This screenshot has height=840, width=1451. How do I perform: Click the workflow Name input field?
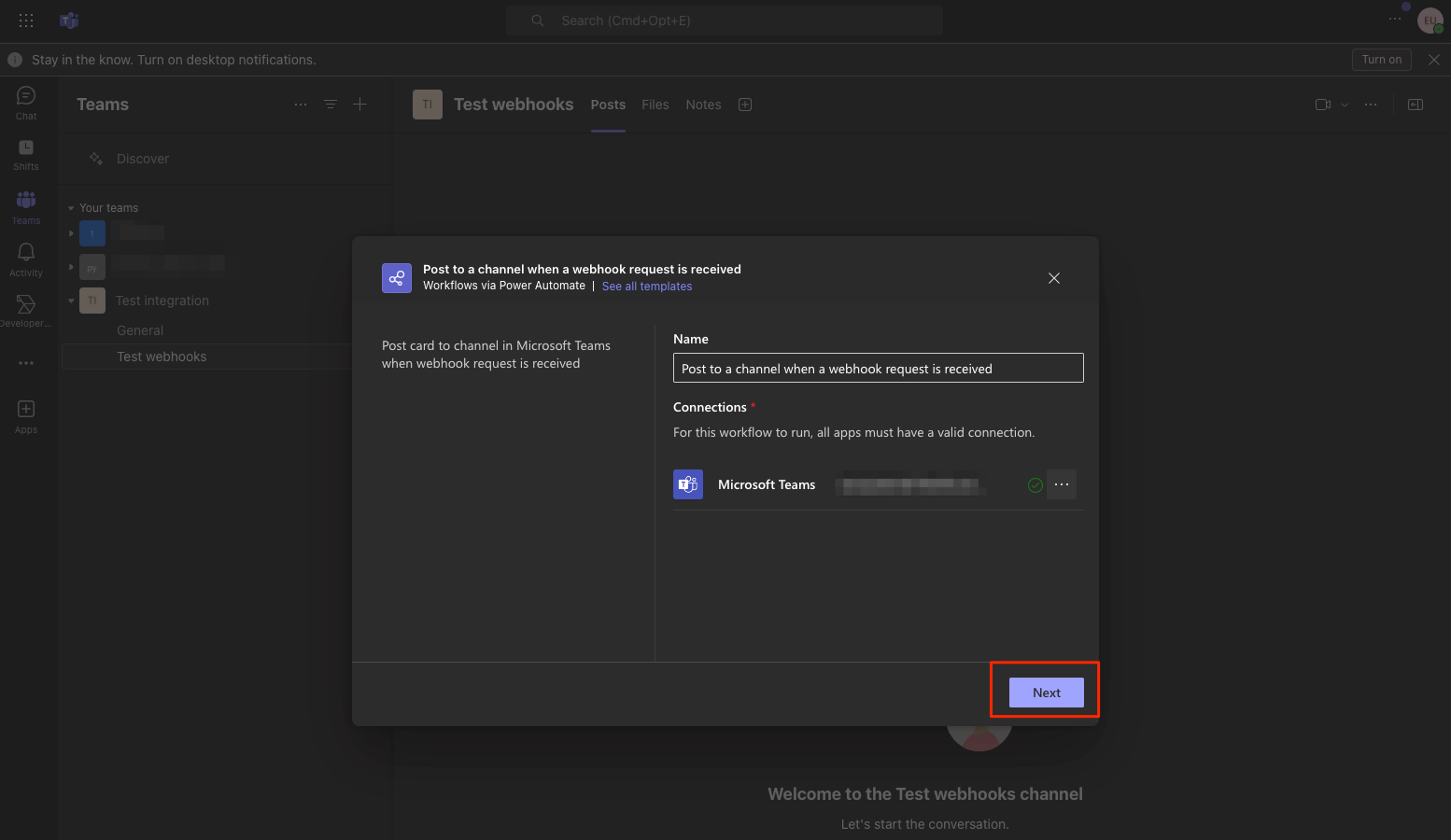click(878, 368)
